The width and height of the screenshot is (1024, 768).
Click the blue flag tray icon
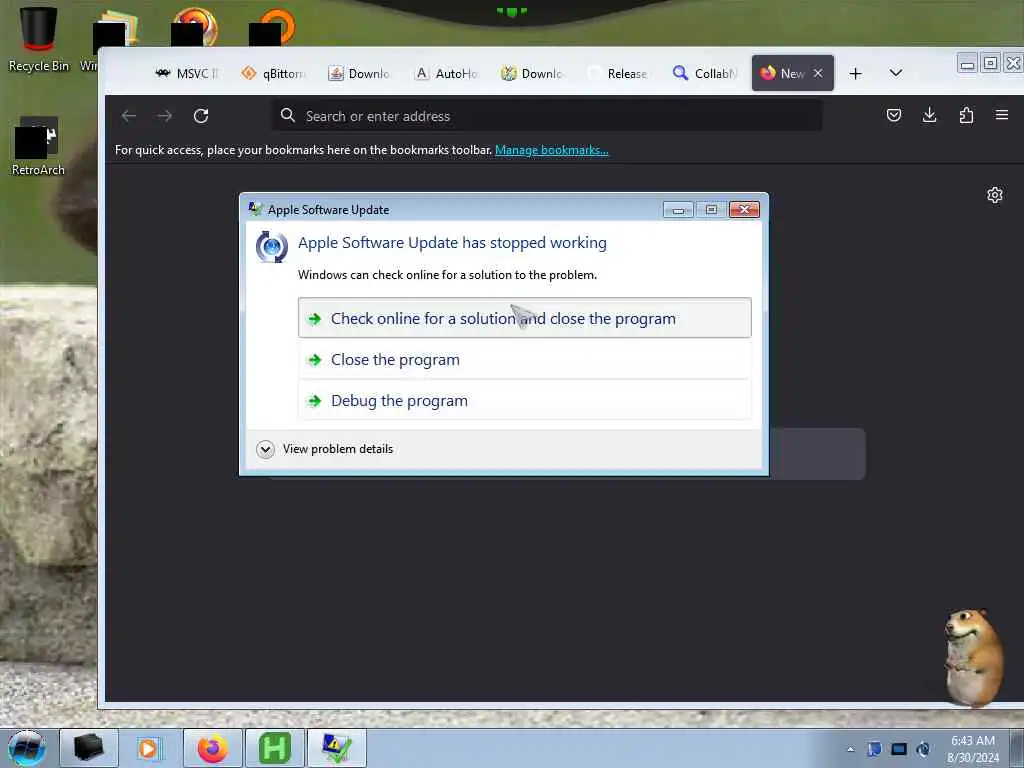pos(874,749)
